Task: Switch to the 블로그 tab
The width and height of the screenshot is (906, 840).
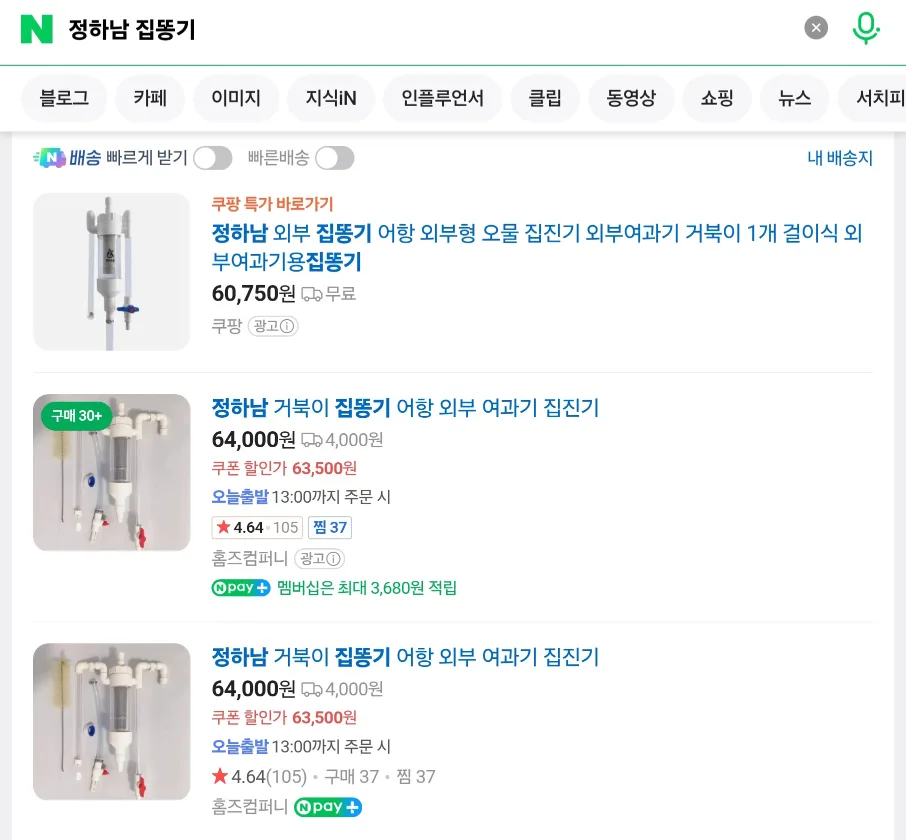Action: point(64,98)
